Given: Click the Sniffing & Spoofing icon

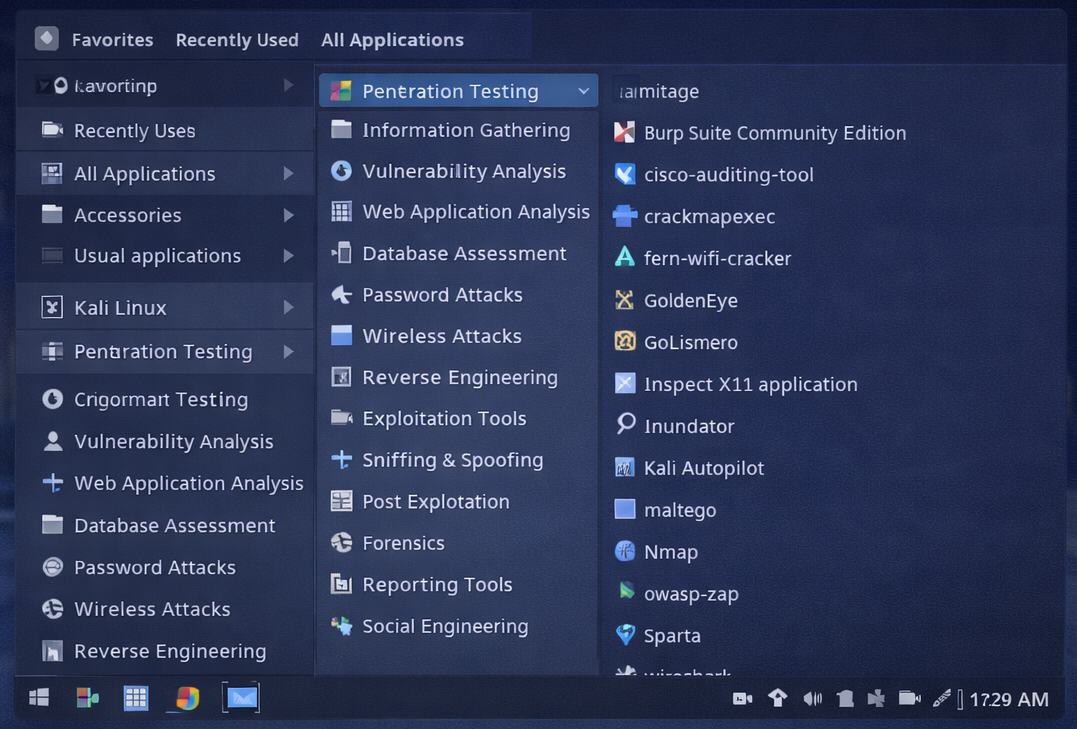Looking at the screenshot, I should [341, 460].
